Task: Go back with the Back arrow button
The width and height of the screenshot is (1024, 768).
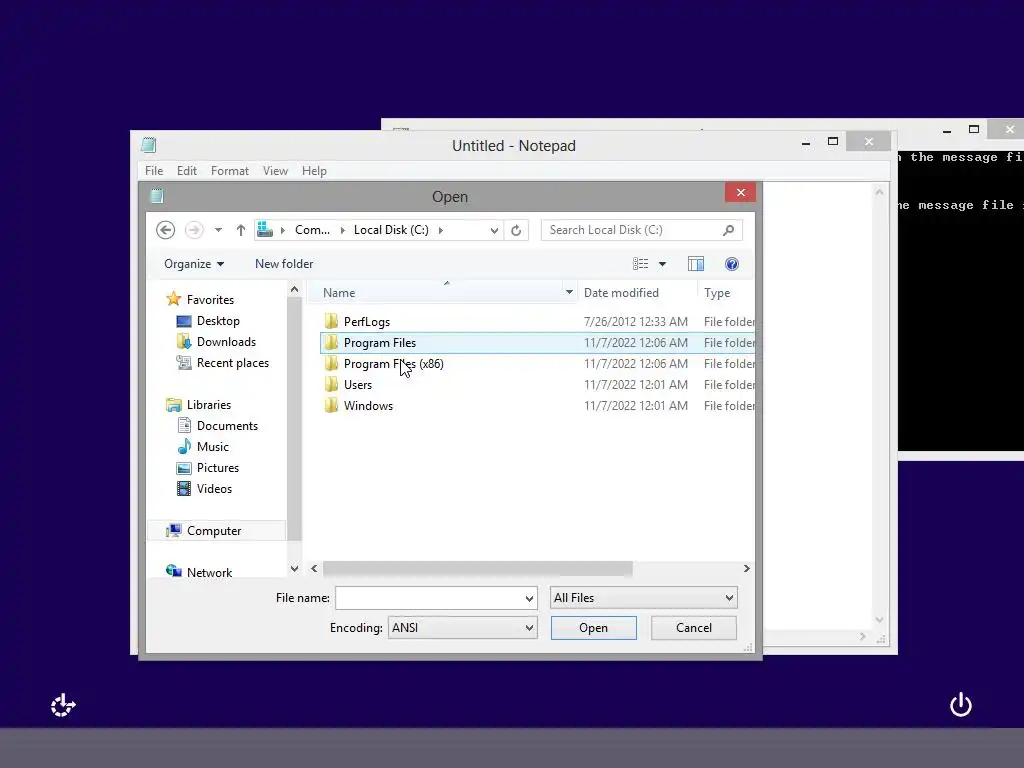Action: (165, 230)
